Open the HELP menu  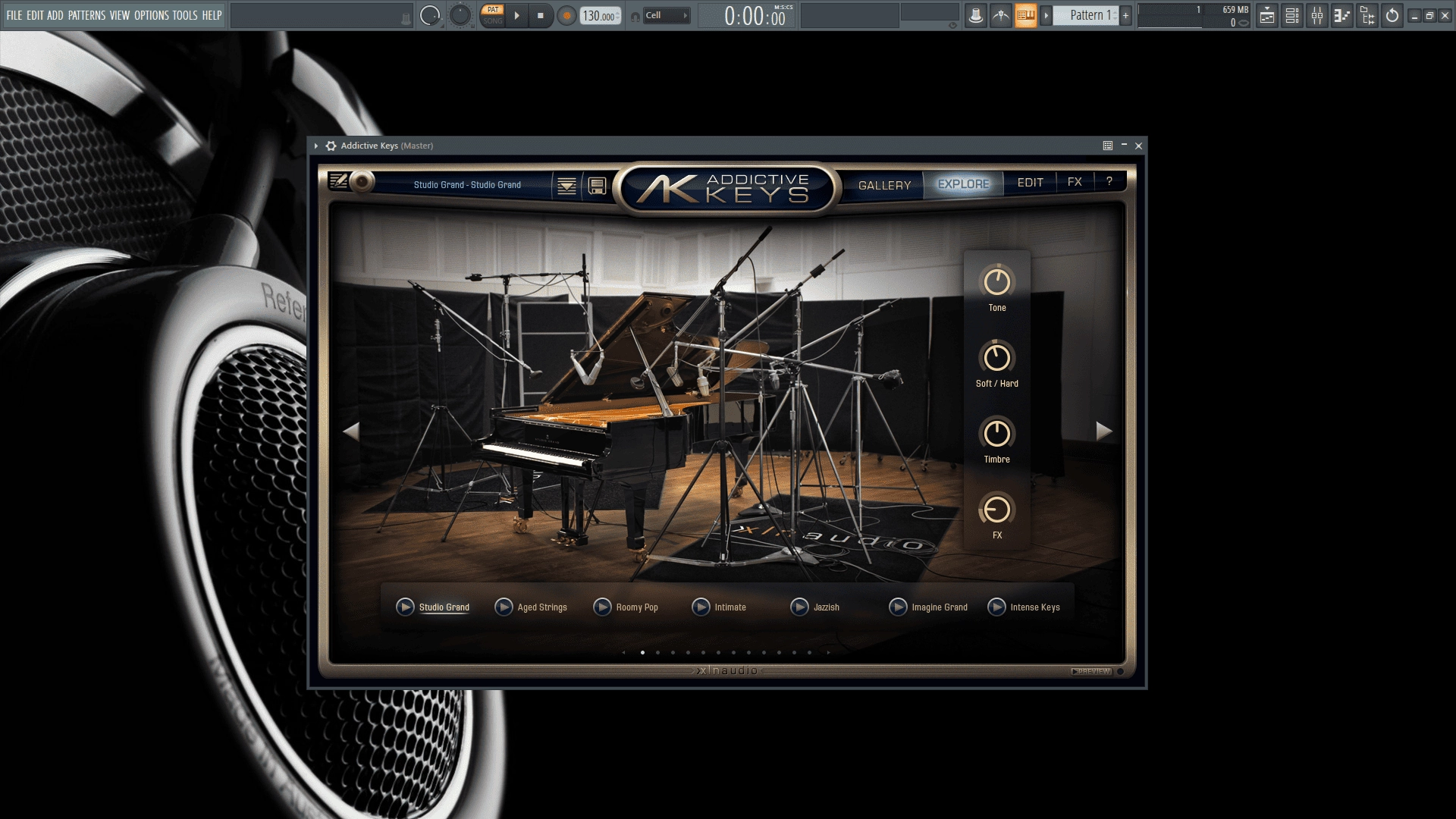(x=212, y=15)
